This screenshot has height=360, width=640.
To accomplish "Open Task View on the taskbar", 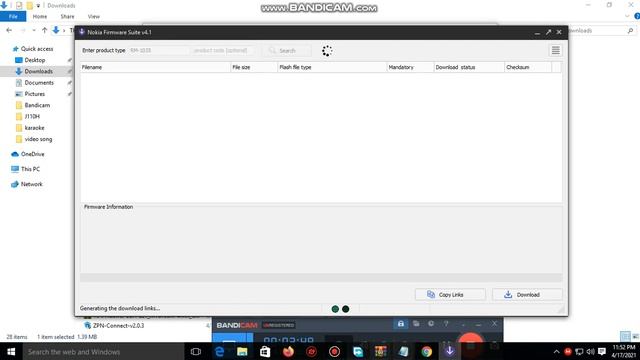I will [x=196, y=351].
